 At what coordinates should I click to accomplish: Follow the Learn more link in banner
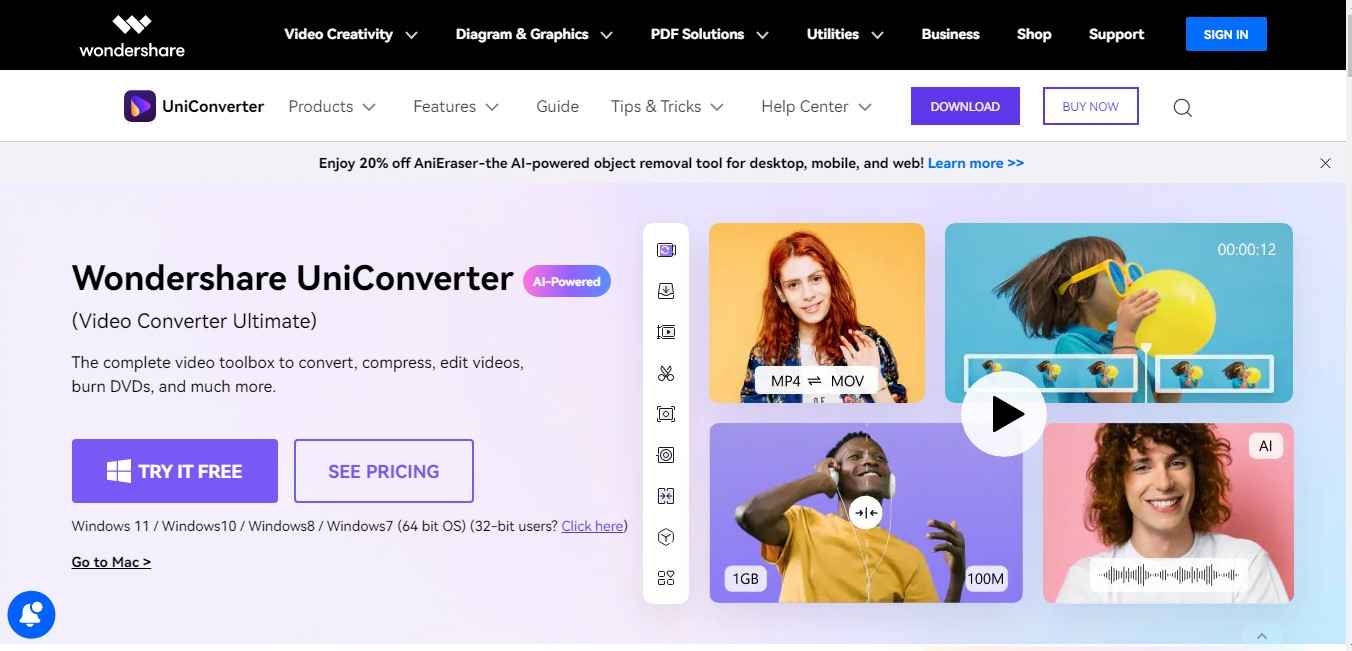click(x=976, y=163)
